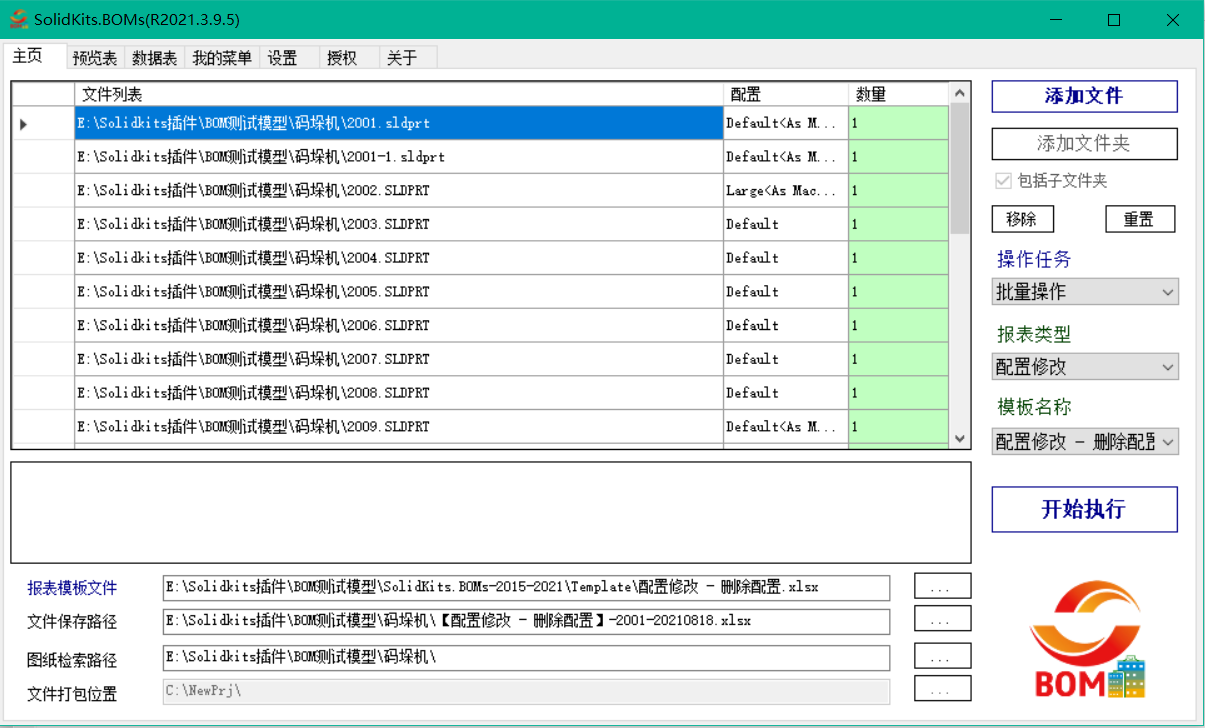Click the SolidKits logo in the title bar
Viewport: 1205px width, 728px height.
[17, 18]
